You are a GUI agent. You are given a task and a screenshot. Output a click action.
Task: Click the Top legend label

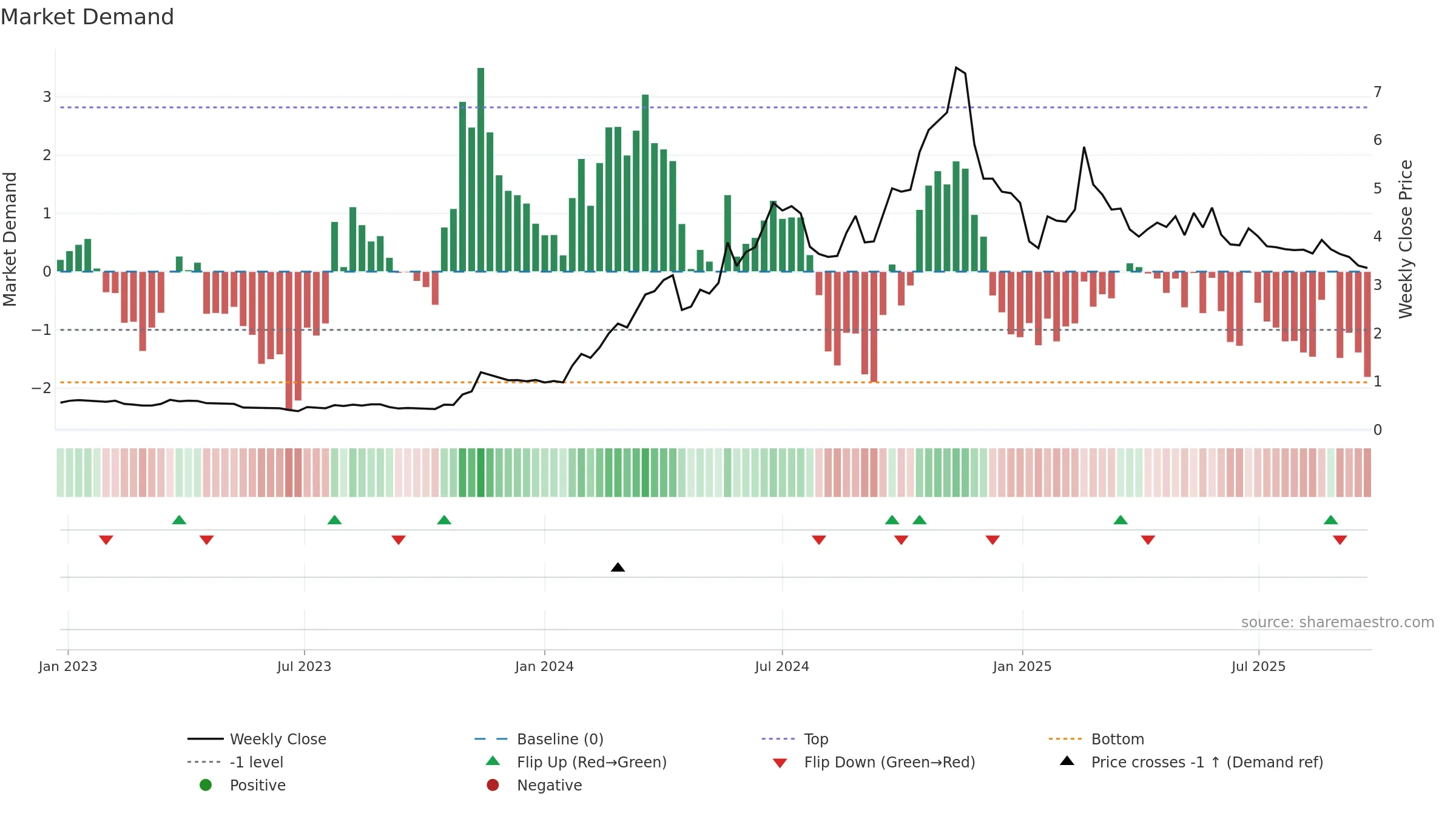(816, 739)
